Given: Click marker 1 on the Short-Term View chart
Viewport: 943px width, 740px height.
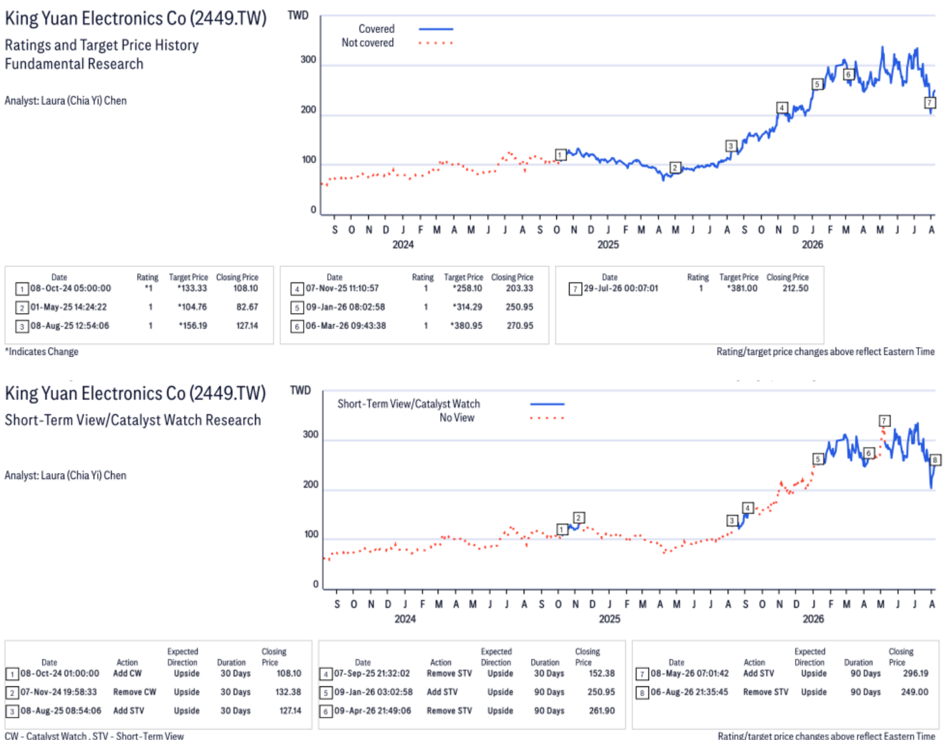Looking at the screenshot, I should tap(562, 529).
